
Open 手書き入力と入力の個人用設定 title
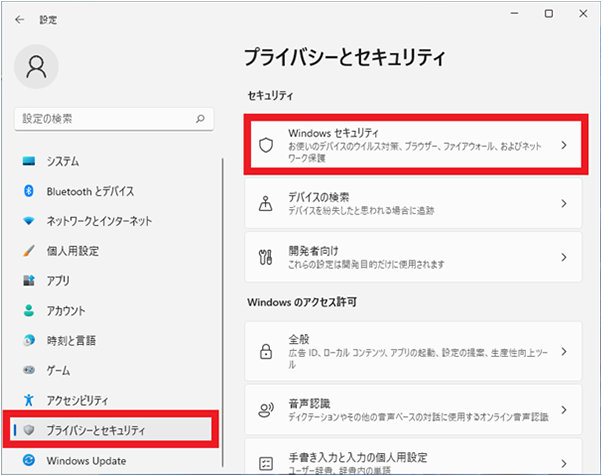pyautogui.click(x=358, y=457)
